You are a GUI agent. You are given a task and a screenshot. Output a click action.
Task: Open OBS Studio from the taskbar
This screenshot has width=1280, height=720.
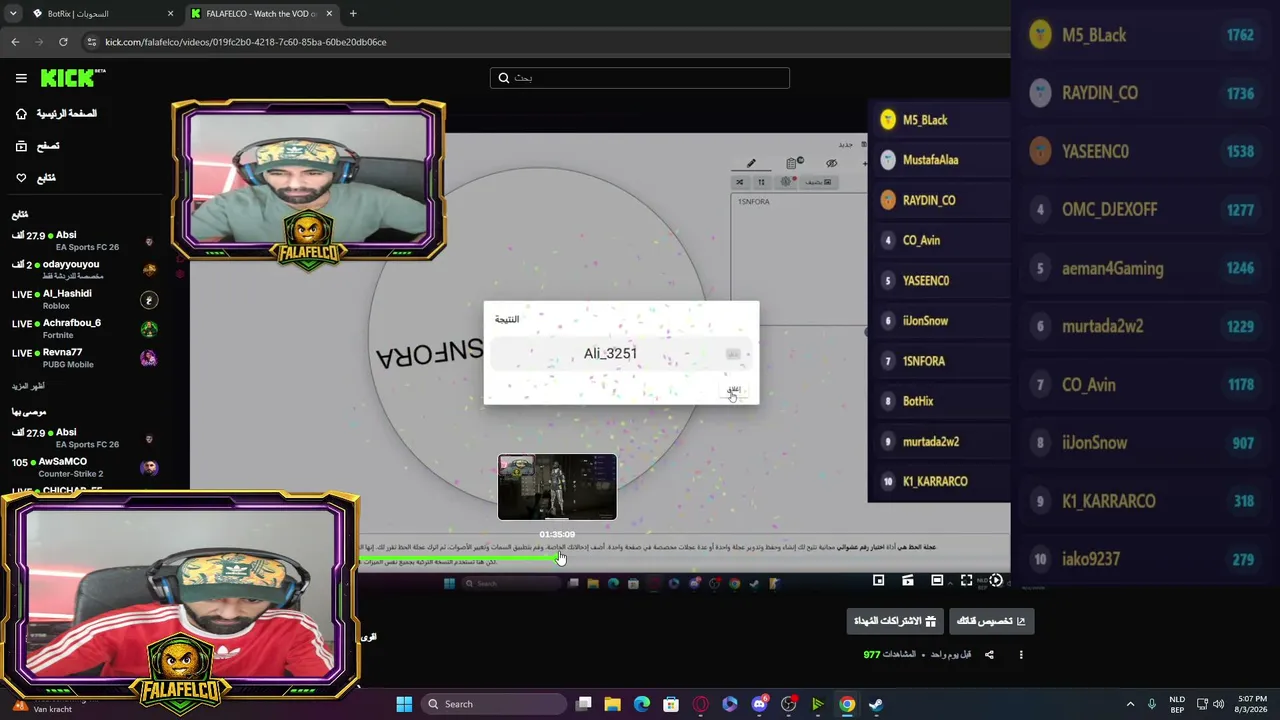pyautogui.click(x=788, y=704)
